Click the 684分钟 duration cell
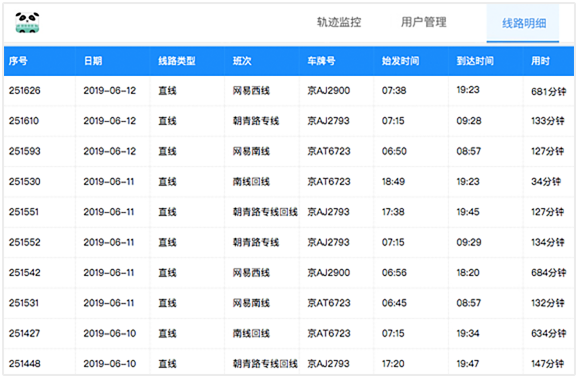578x378 pixels. pyautogui.click(x=549, y=273)
